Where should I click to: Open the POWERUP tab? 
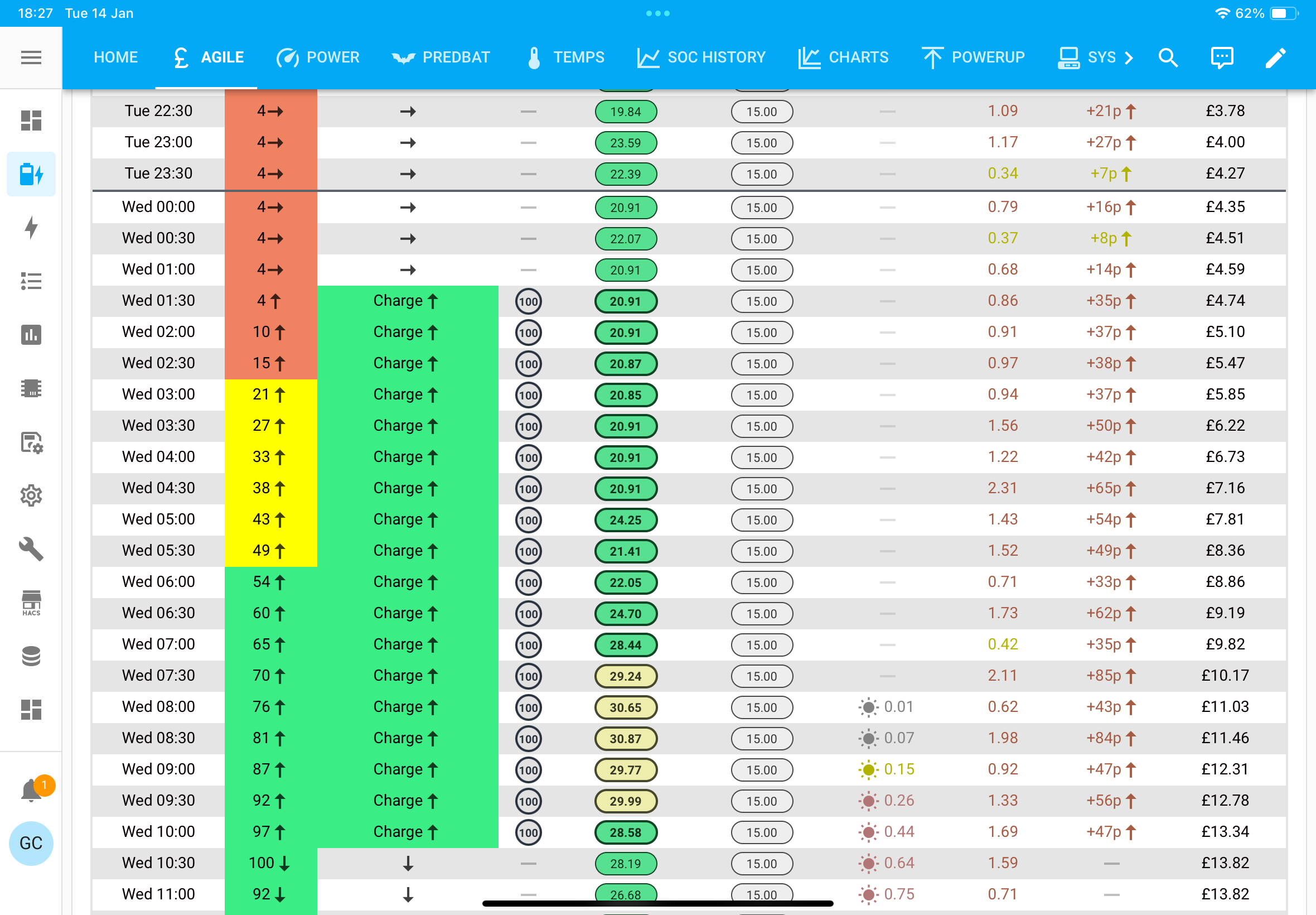click(x=974, y=57)
